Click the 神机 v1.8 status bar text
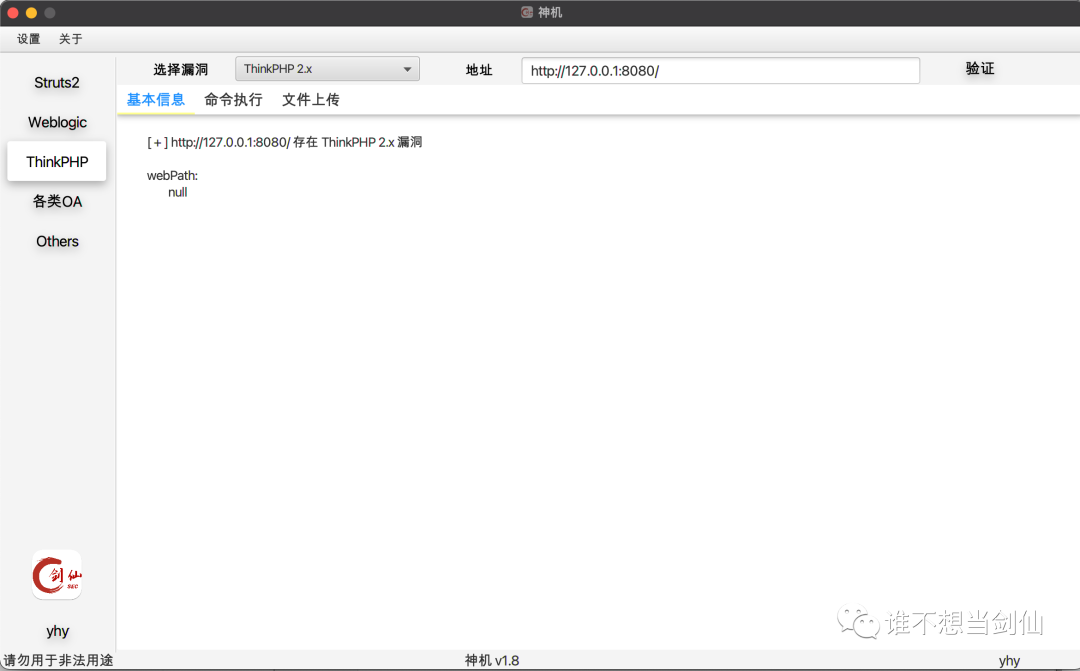The width and height of the screenshot is (1080, 671). 492,661
